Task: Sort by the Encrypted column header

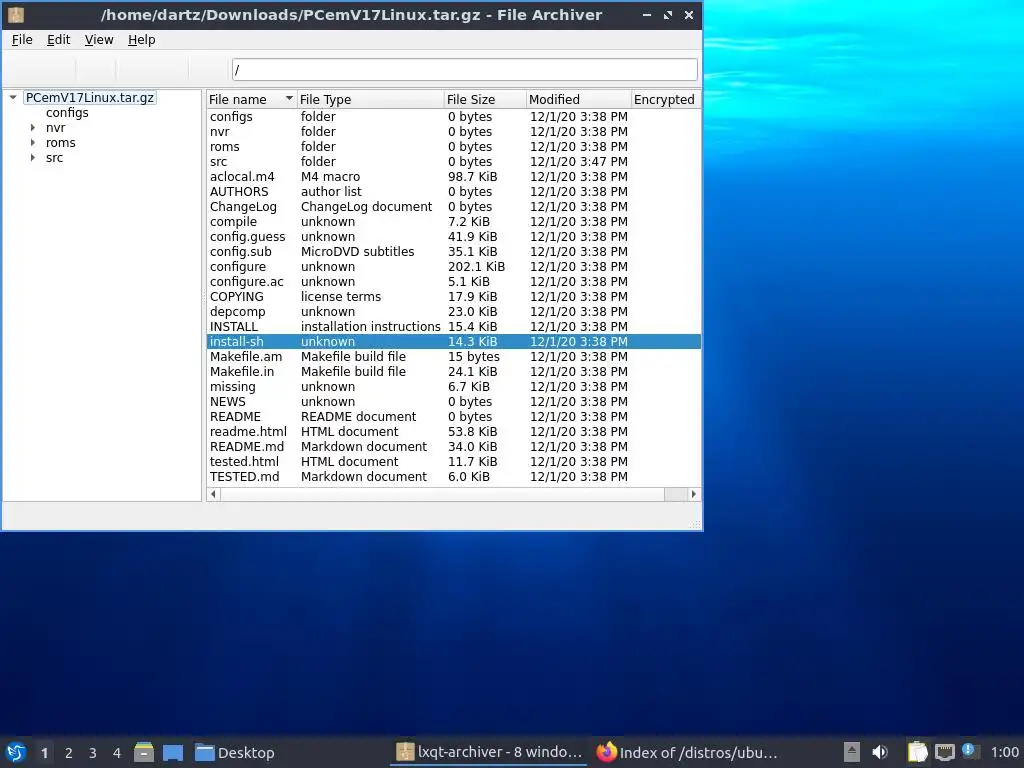Action: [x=665, y=99]
